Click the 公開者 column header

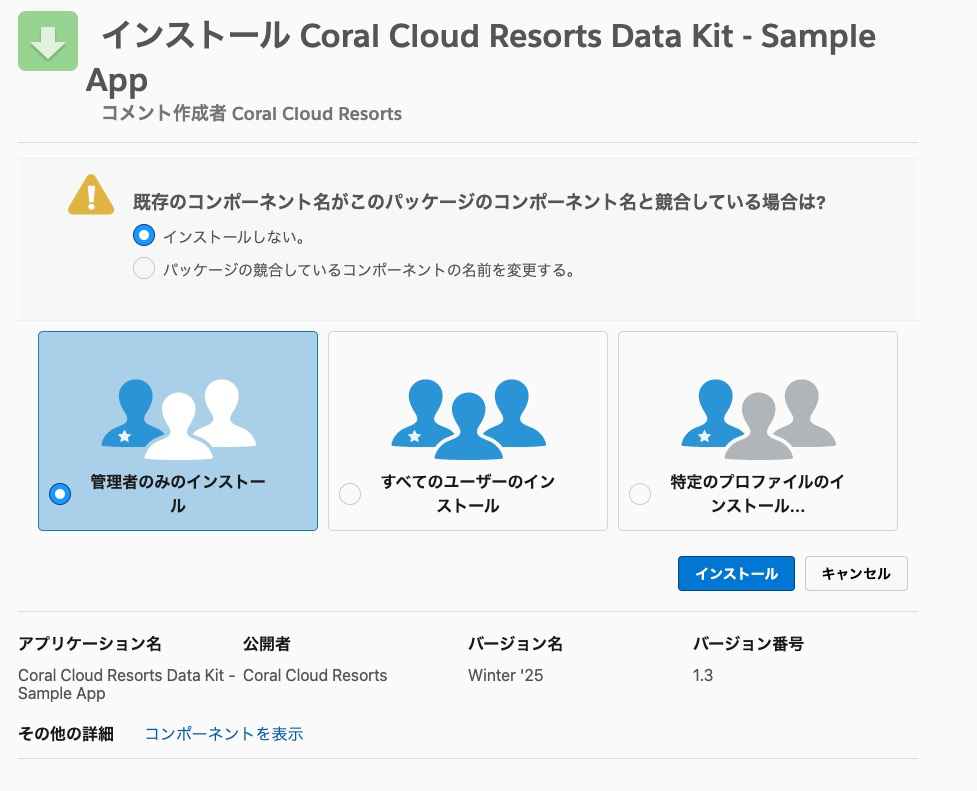click(x=267, y=643)
